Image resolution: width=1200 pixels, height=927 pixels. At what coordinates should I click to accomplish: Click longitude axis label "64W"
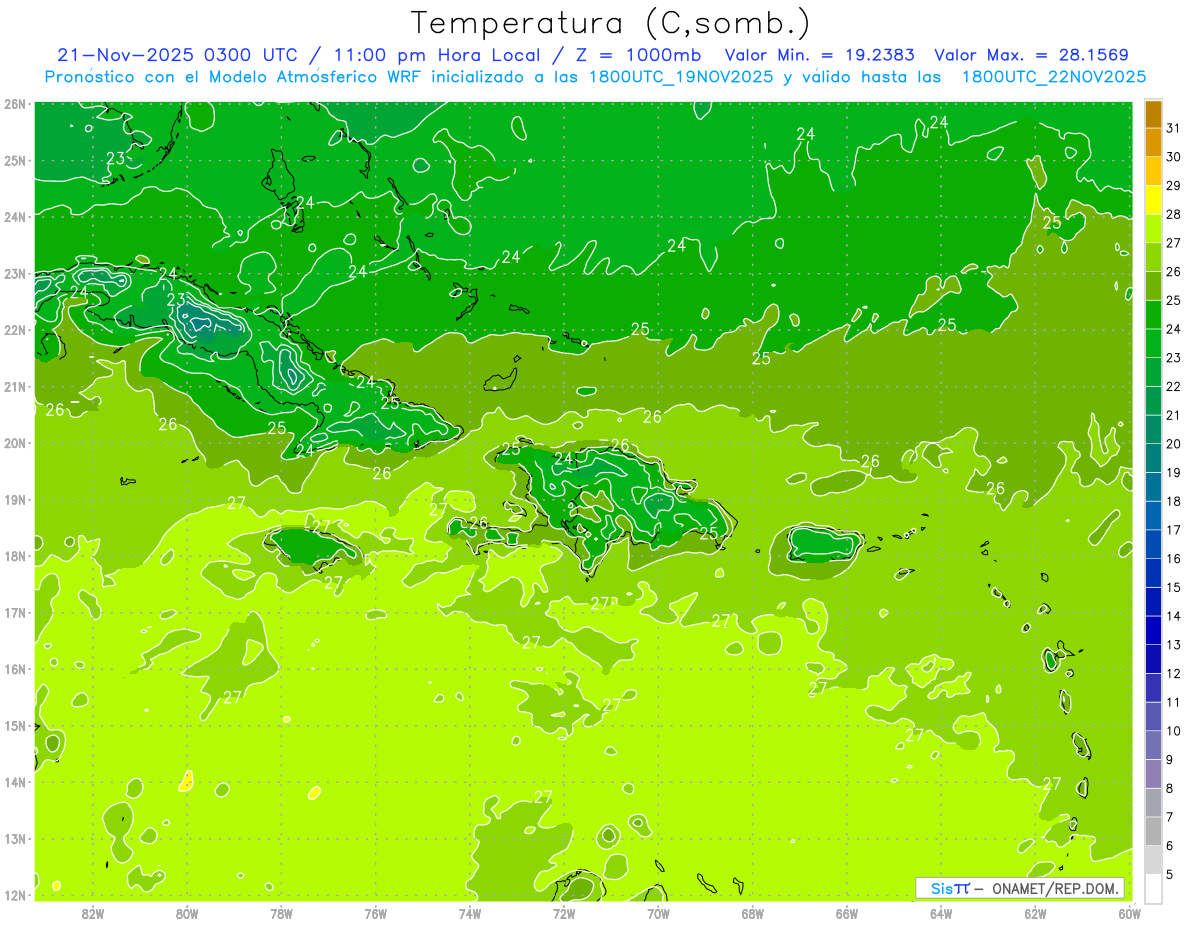[941, 913]
